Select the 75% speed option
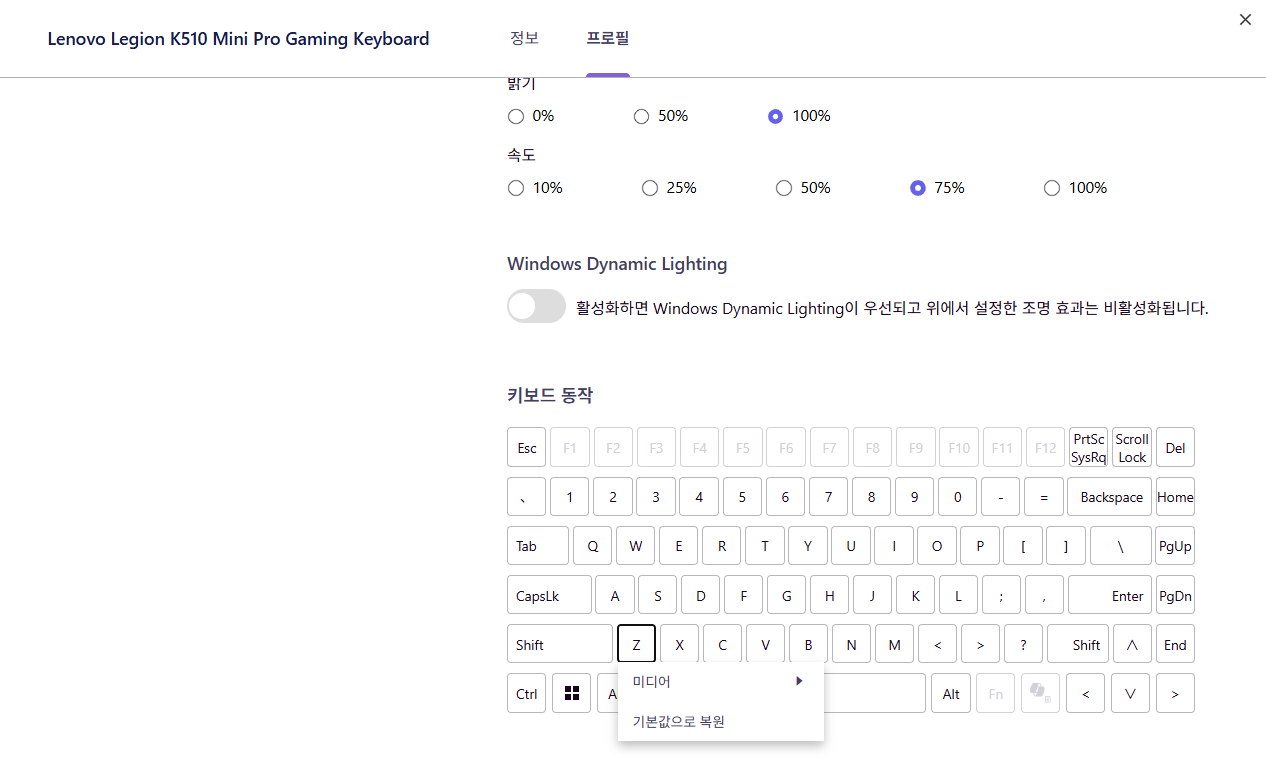The image size is (1266, 765). (918, 188)
